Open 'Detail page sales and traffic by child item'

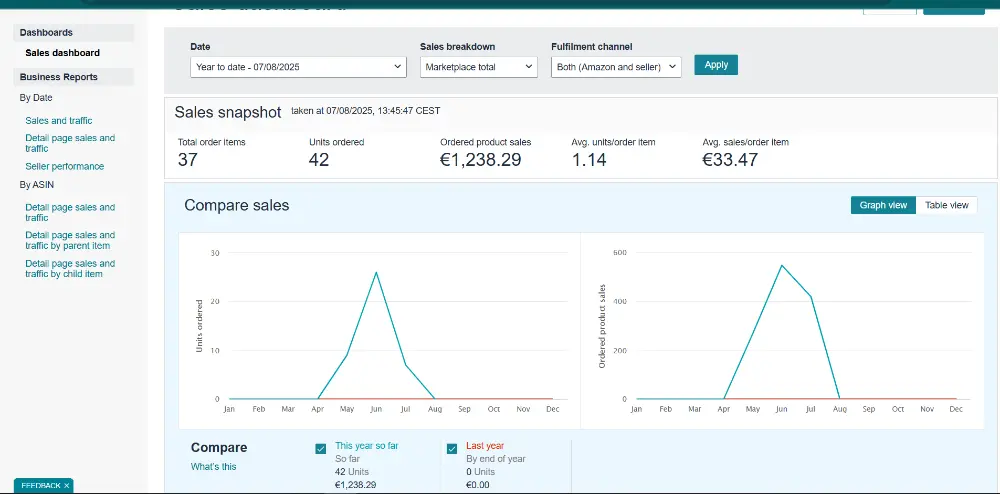click(x=70, y=268)
